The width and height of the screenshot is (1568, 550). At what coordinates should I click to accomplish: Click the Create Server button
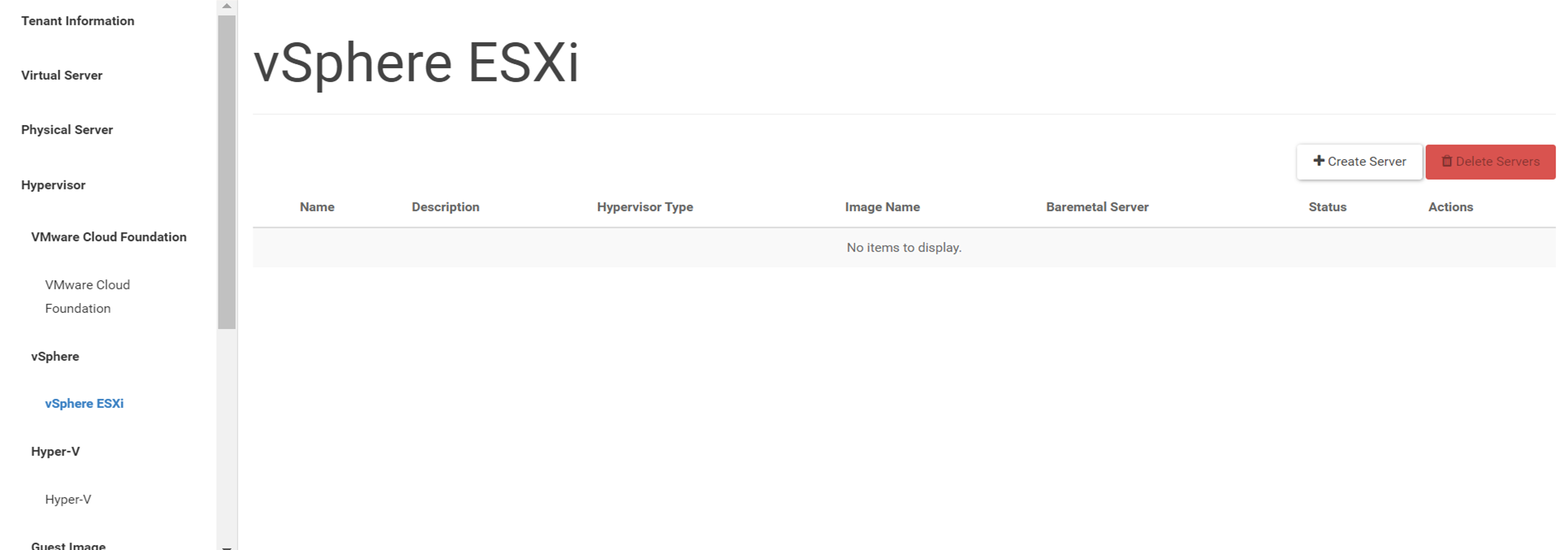click(1359, 162)
